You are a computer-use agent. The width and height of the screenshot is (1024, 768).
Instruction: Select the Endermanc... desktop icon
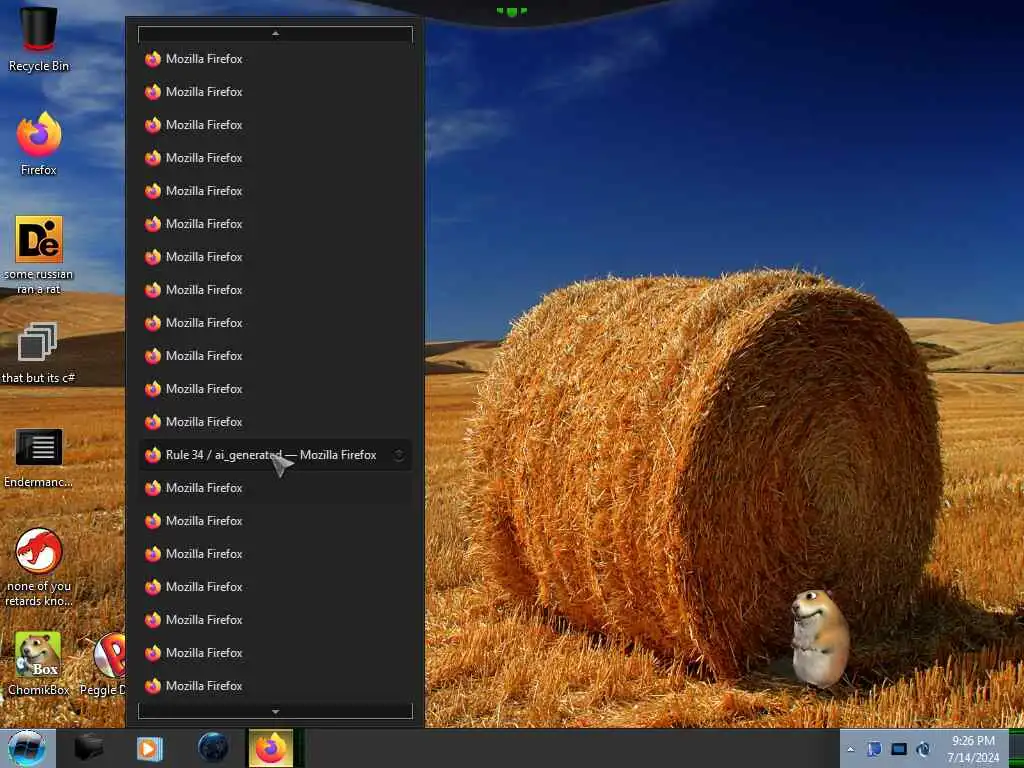[x=39, y=458]
